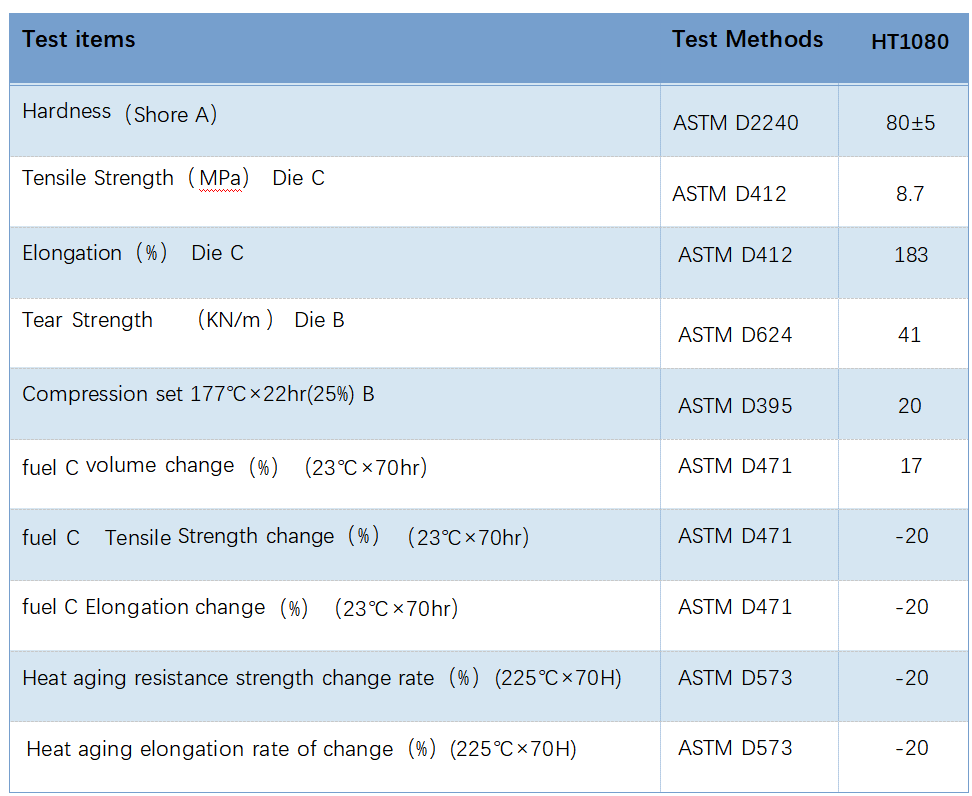The height and width of the screenshot is (796, 972).
Task: Click the "80±5" hardness value
Action: pyautogui.click(x=910, y=124)
